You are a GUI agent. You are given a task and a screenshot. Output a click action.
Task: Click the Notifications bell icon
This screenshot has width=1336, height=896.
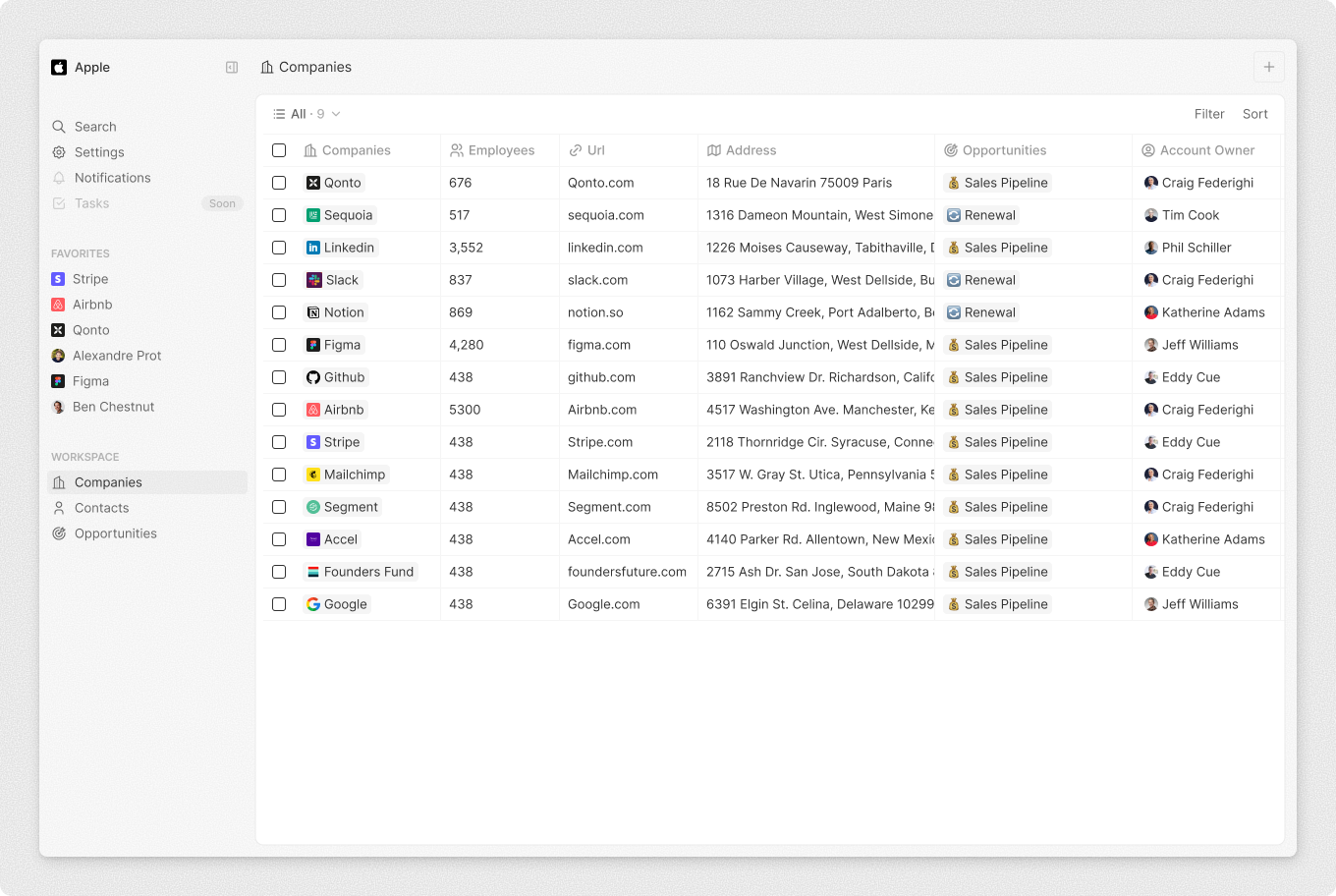(x=59, y=178)
